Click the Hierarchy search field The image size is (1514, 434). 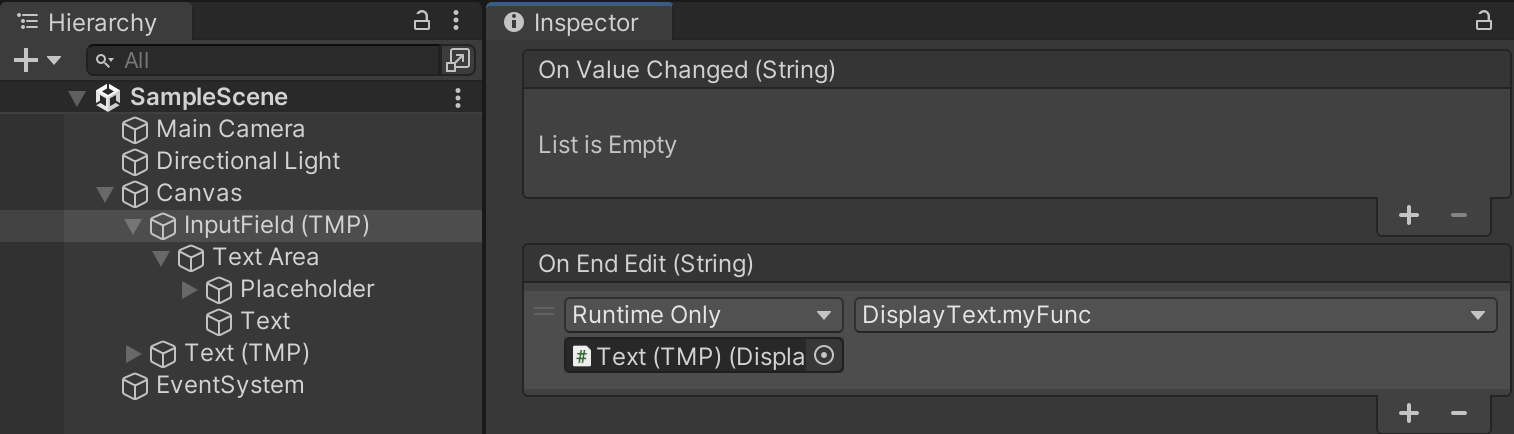(x=270, y=61)
